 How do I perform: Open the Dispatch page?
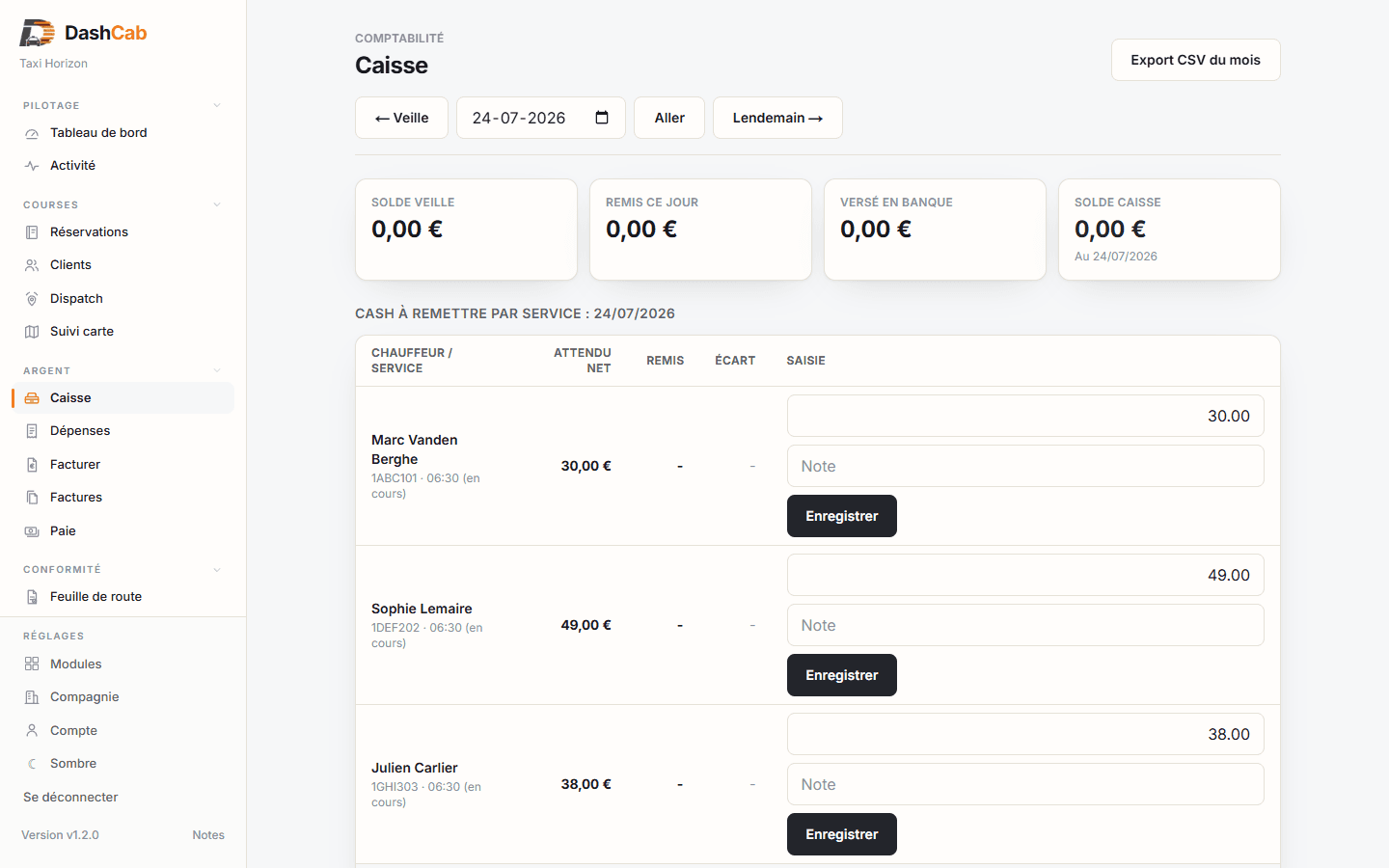pyautogui.click(x=123, y=299)
